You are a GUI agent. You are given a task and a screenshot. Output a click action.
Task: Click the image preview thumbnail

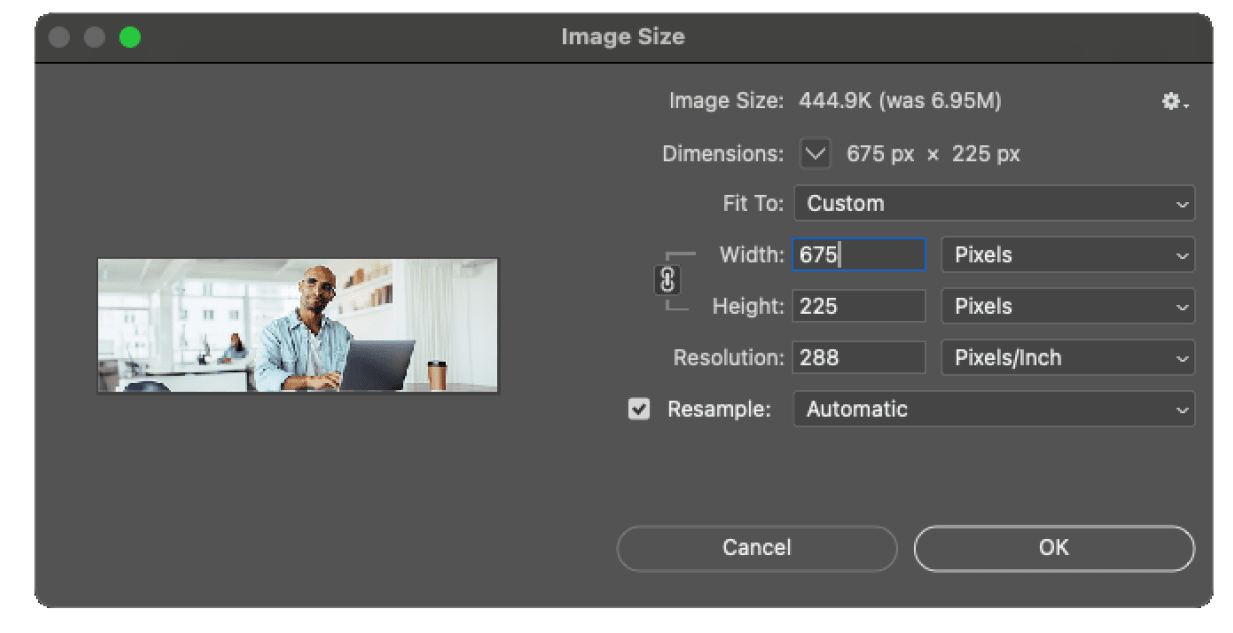click(297, 325)
